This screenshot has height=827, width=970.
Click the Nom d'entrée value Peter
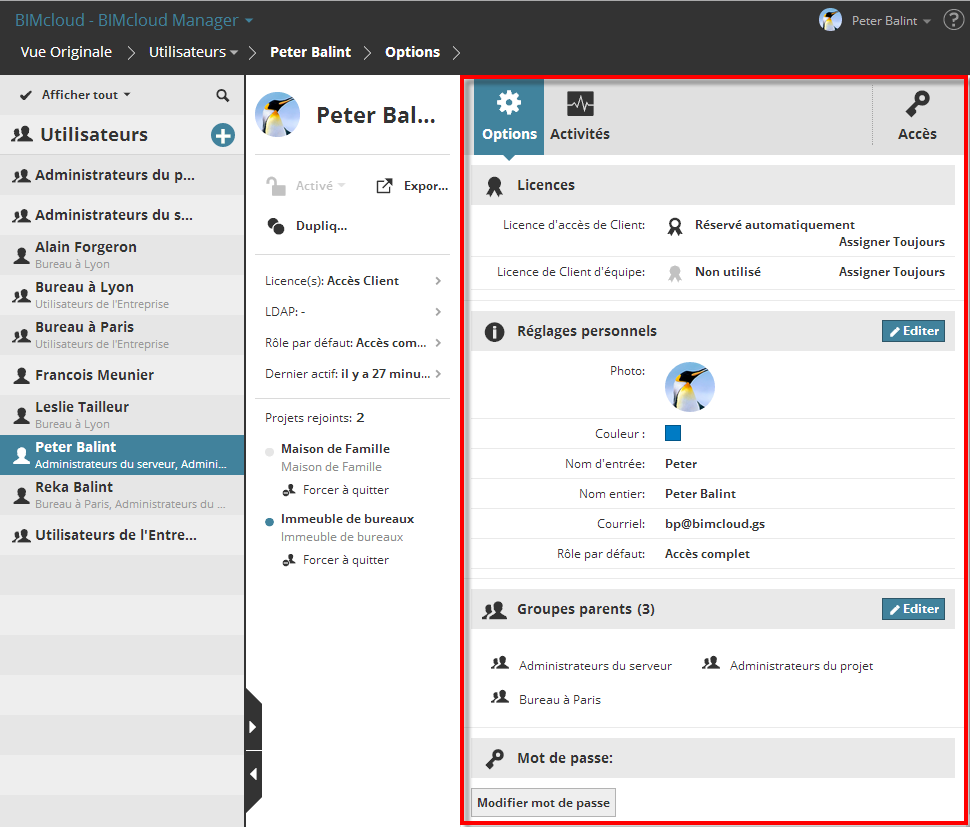[680, 464]
